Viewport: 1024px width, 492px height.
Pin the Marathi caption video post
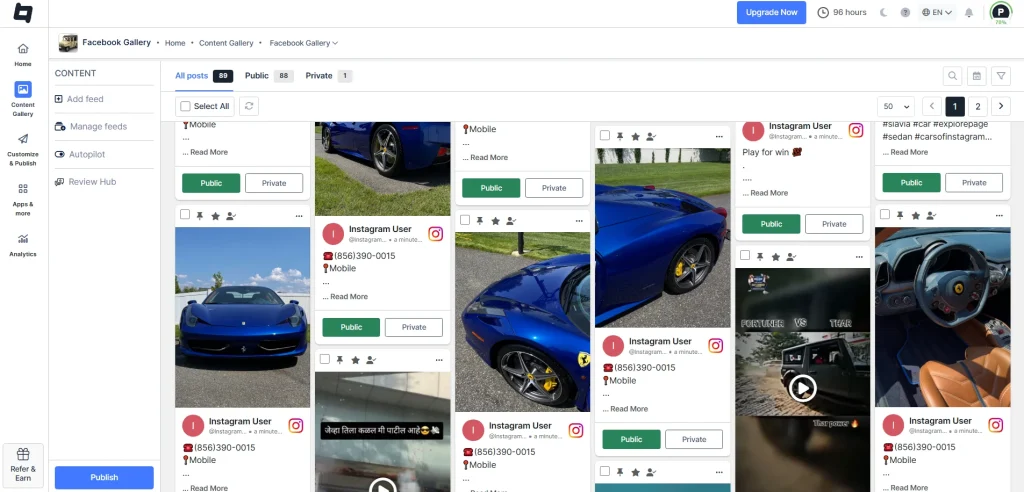click(x=340, y=360)
